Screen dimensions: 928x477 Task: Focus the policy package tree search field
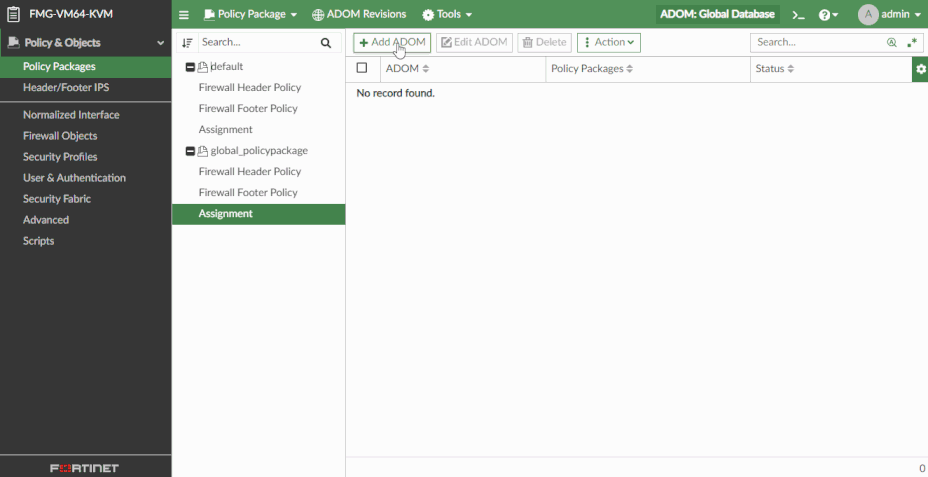258,43
